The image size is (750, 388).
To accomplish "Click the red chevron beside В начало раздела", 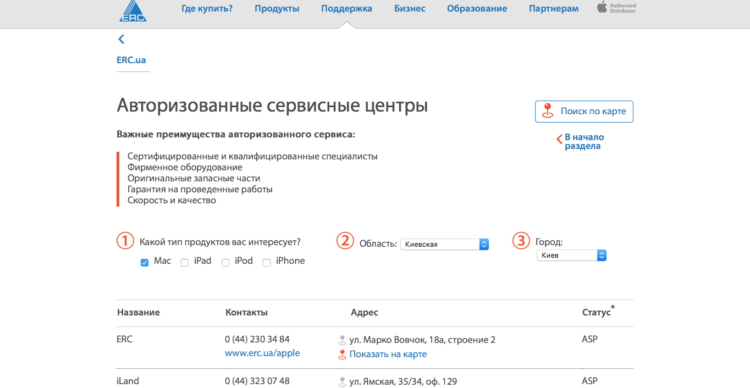I will tap(559, 139).
